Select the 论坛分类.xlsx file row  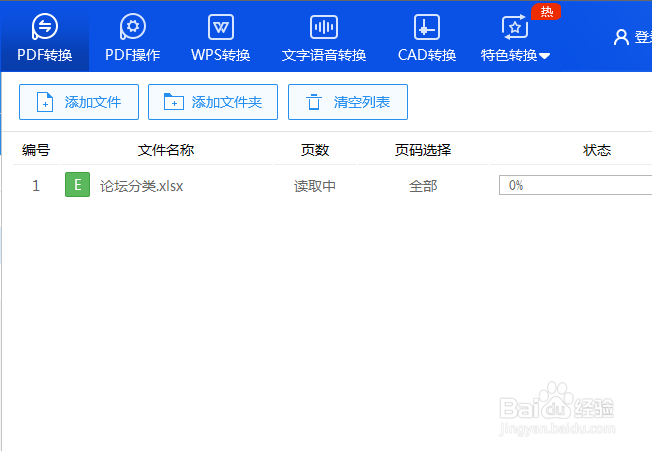pyautogui.click(x=333, y=185)
